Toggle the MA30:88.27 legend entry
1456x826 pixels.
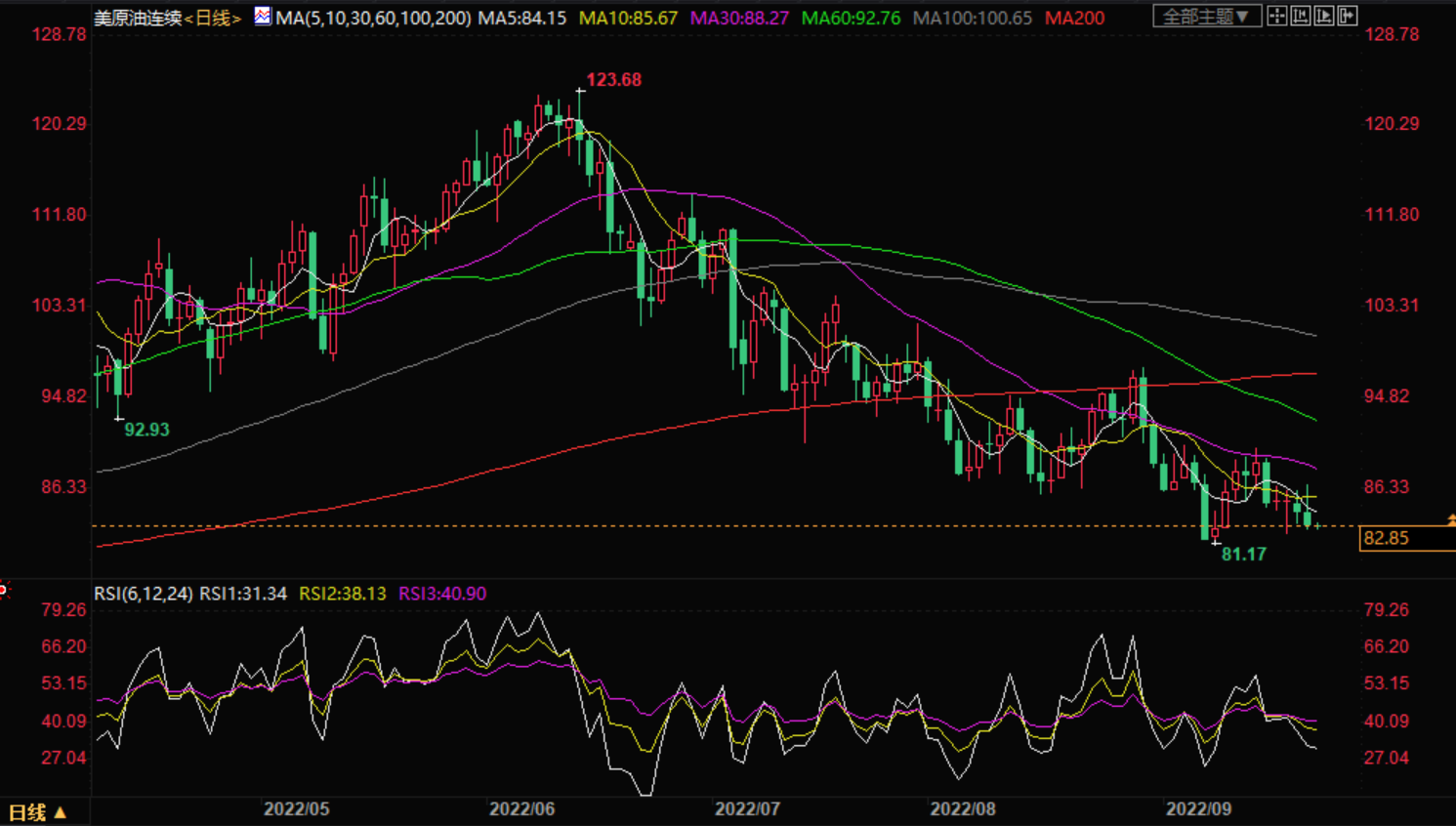point(739,19)
